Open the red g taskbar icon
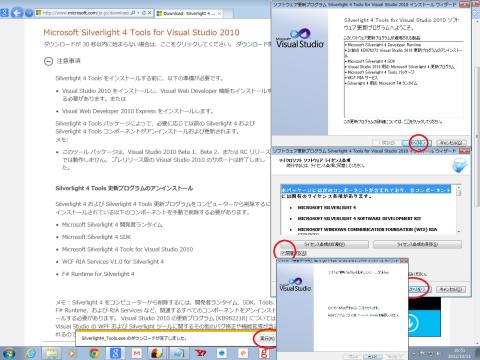Viewport: 480px width, 360px height. click(x=264, y=353)
